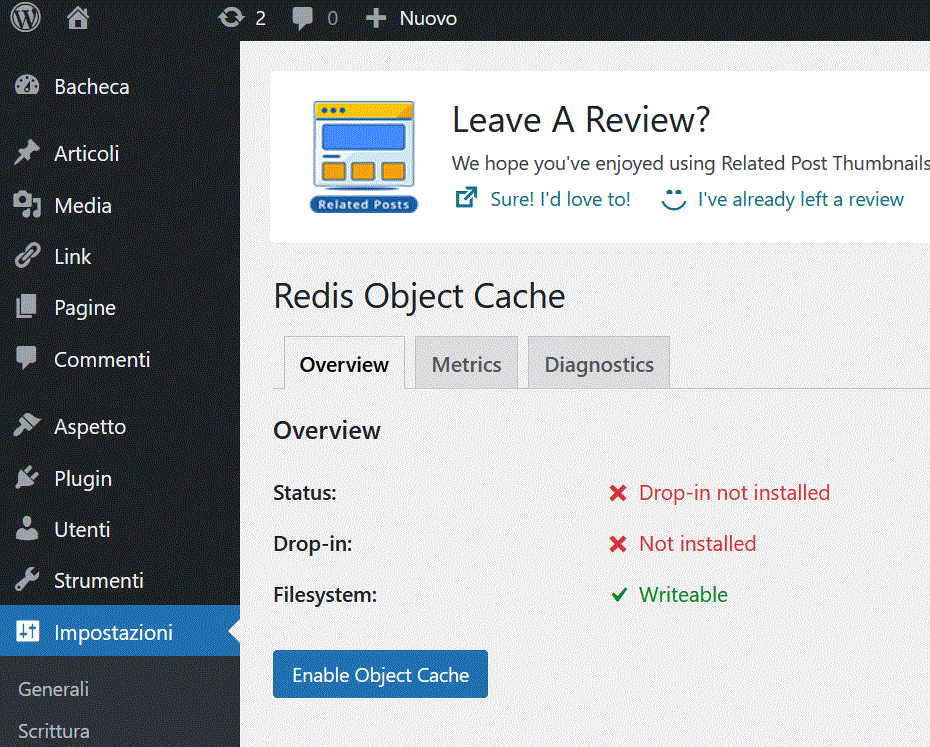Visit site via the home icon
This screenshot has height=747, width=930.
click(78, 18)
